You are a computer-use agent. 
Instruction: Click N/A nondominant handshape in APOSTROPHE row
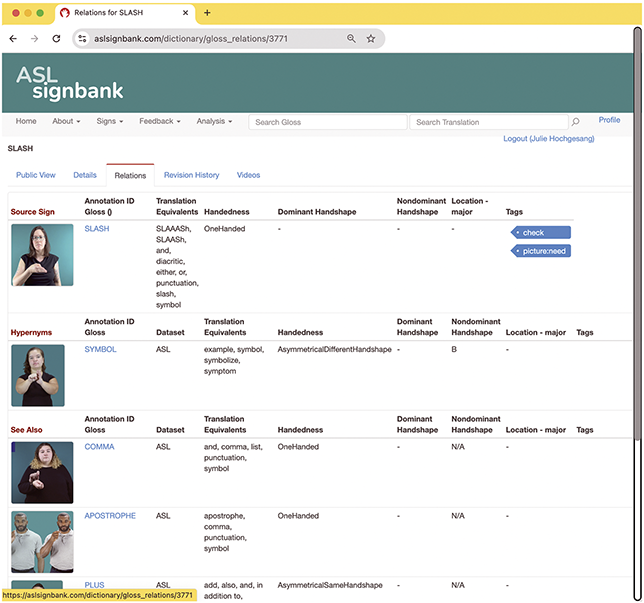458,516
